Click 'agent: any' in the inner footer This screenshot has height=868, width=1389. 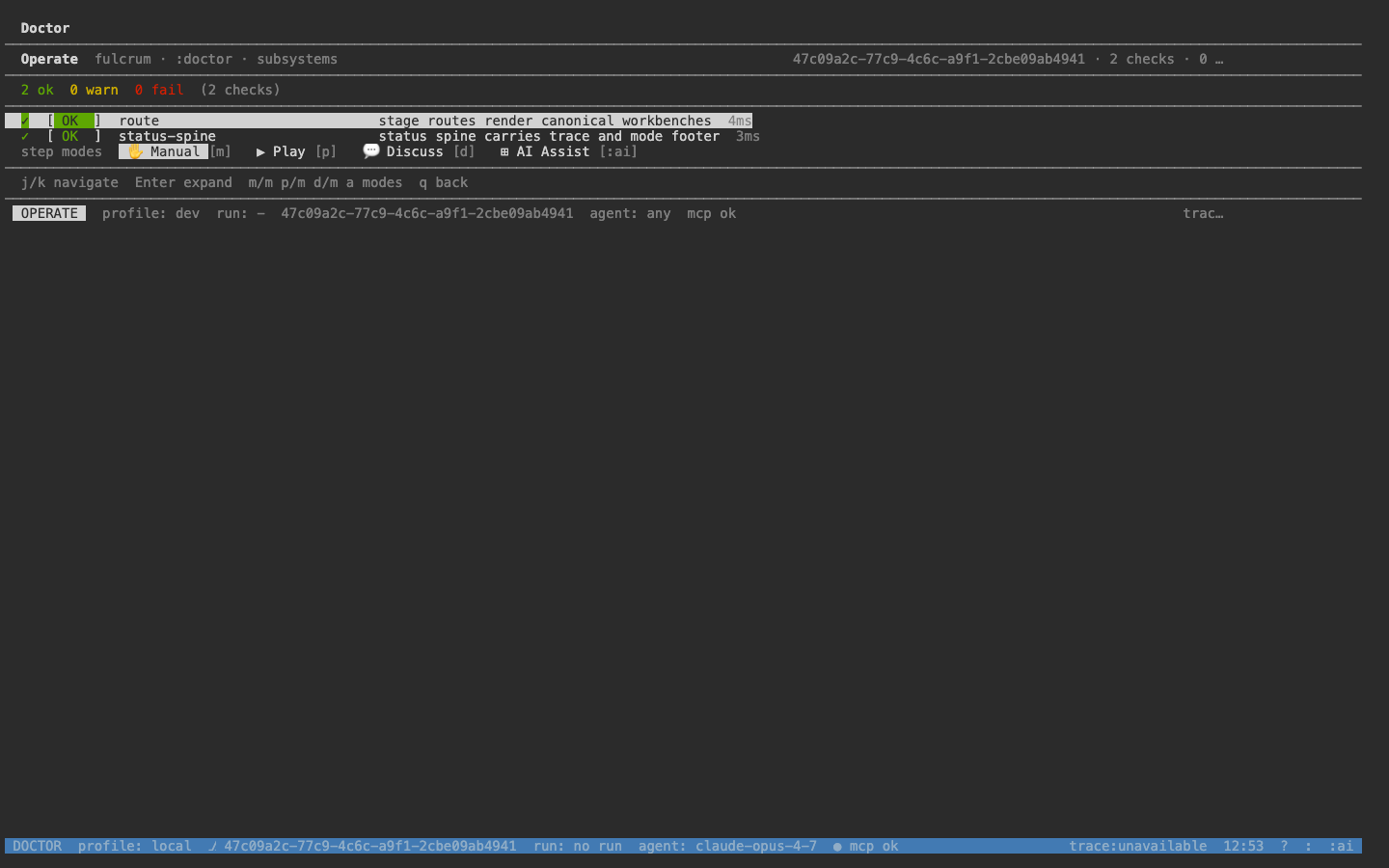(630, 213)
